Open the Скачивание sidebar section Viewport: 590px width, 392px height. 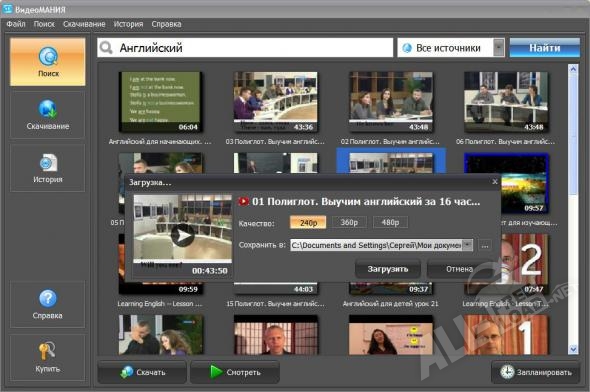pyautogui.click(x=48, y=115)
